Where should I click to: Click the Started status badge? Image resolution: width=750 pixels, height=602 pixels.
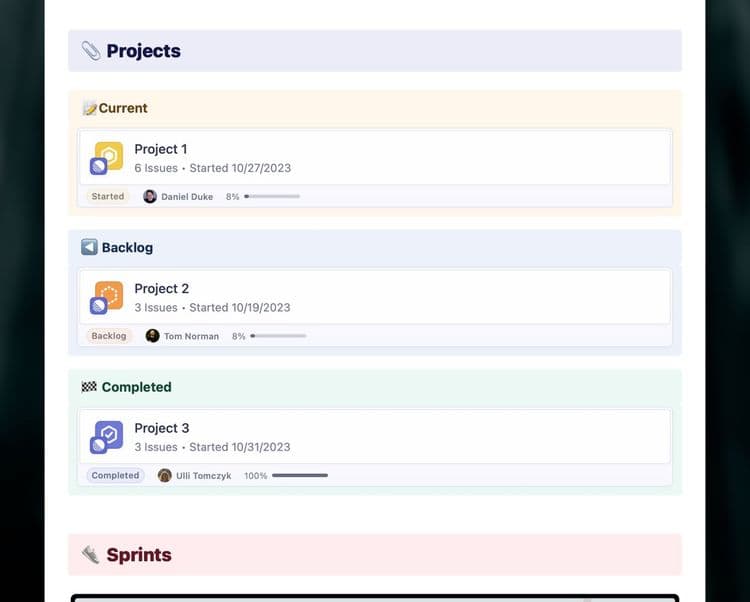(108, 197)
